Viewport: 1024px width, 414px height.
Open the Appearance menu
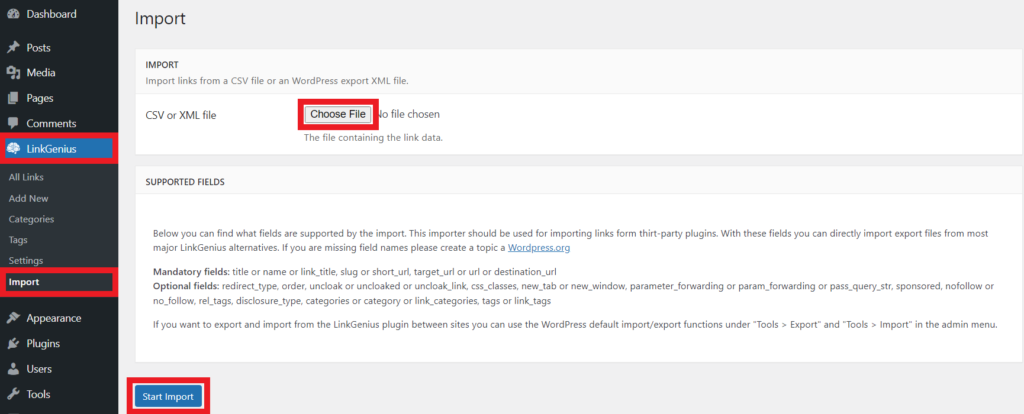pyautogui.click(x=54, y=318)
